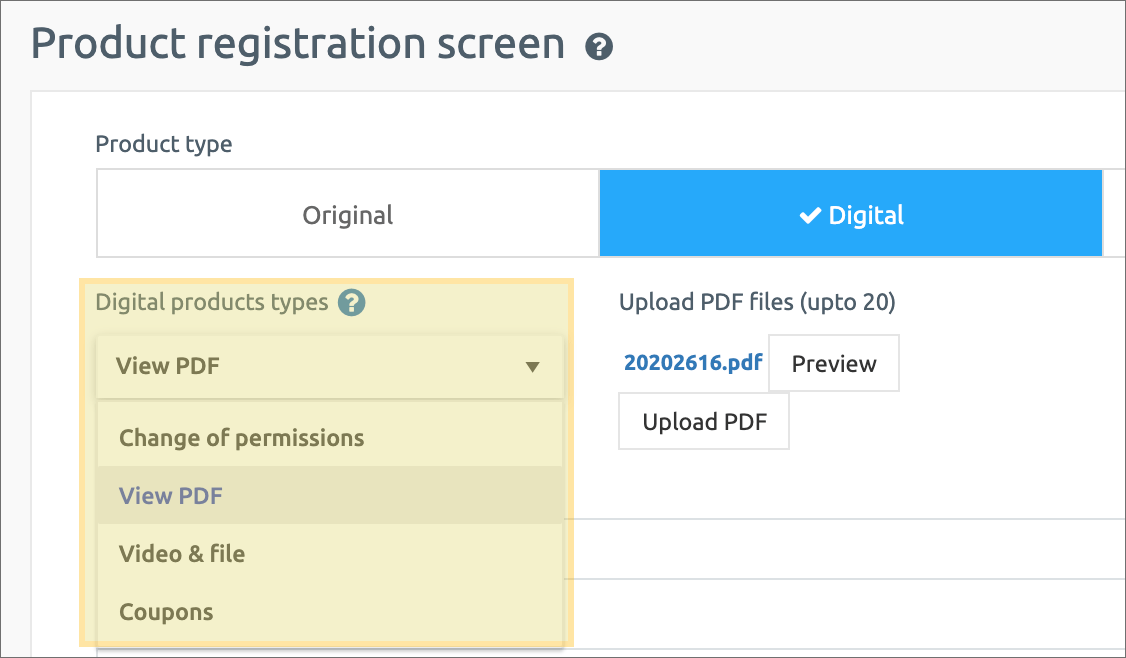Screen dimensions: 1126x658
Task: Collapse the View PDF combo box
Action: coord(329,366)
